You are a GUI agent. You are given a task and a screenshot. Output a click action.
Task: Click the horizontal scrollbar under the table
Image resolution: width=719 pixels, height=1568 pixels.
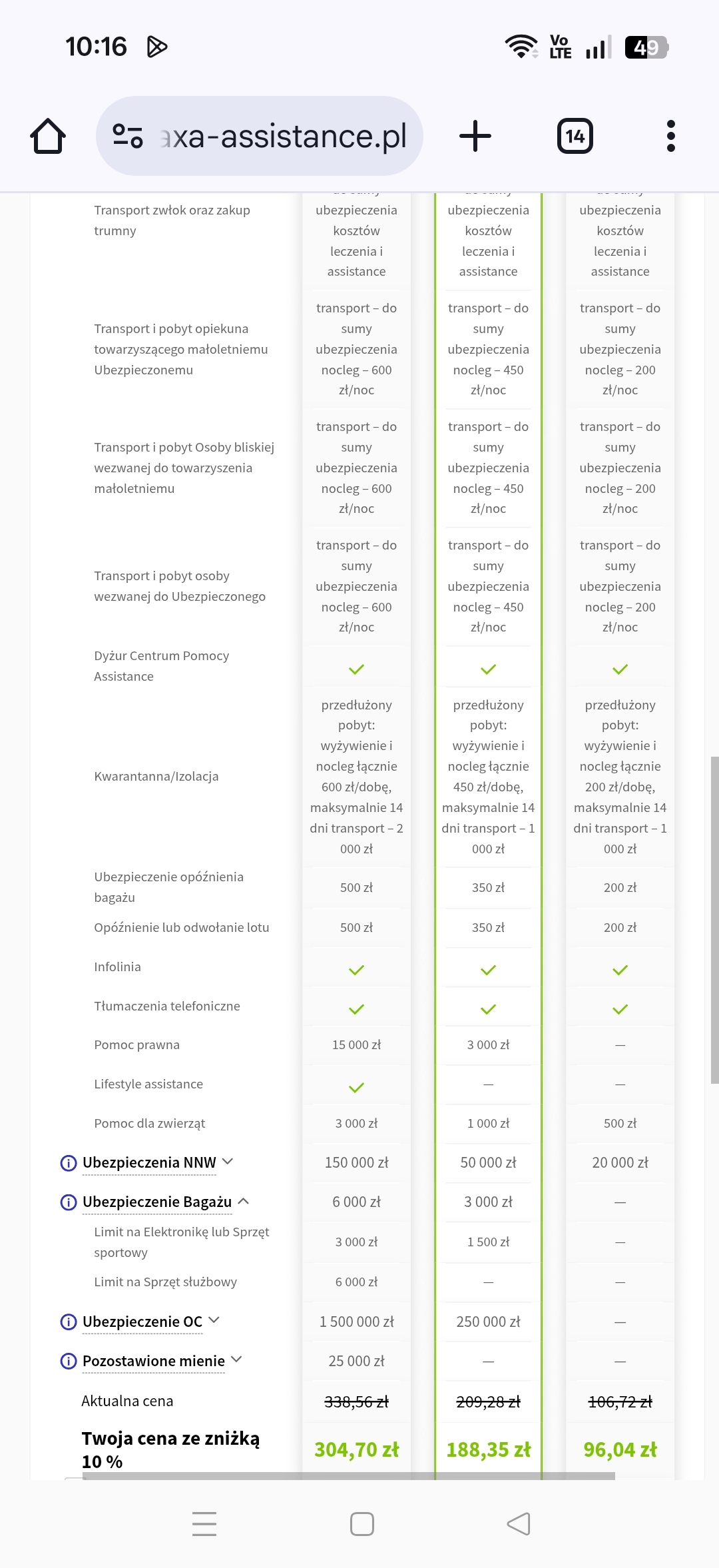(x=346, y=1476)
